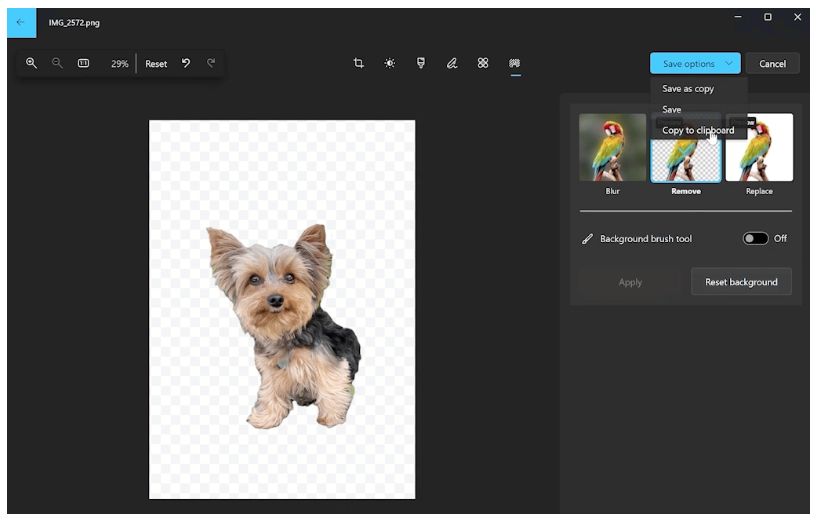Click the Cancel button
Image resolution: width=821 pixels, height=519 pixels.
click(772, 63)
